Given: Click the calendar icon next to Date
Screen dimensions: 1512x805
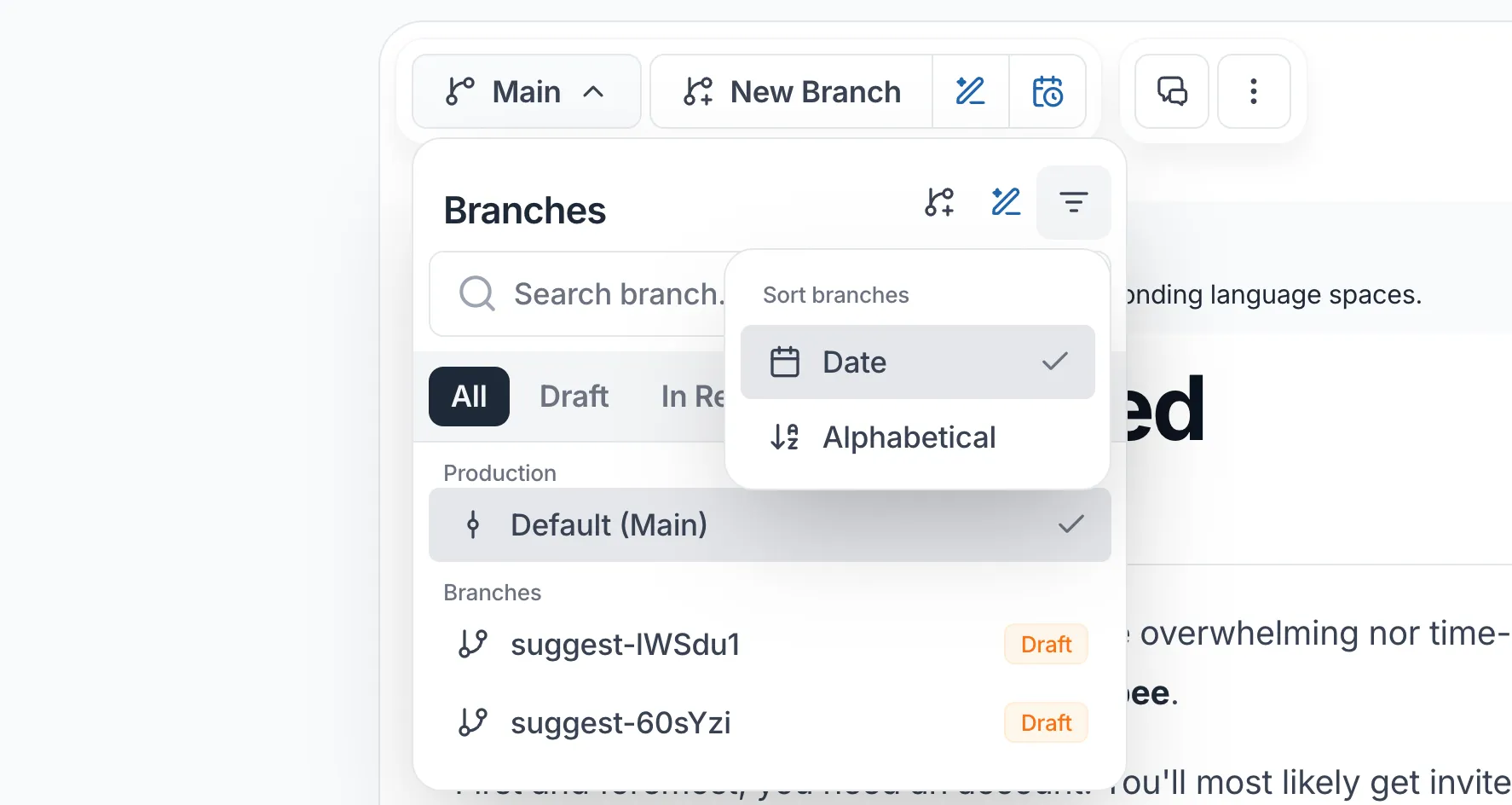Looking at the screenshot, I should click(785, 362).
